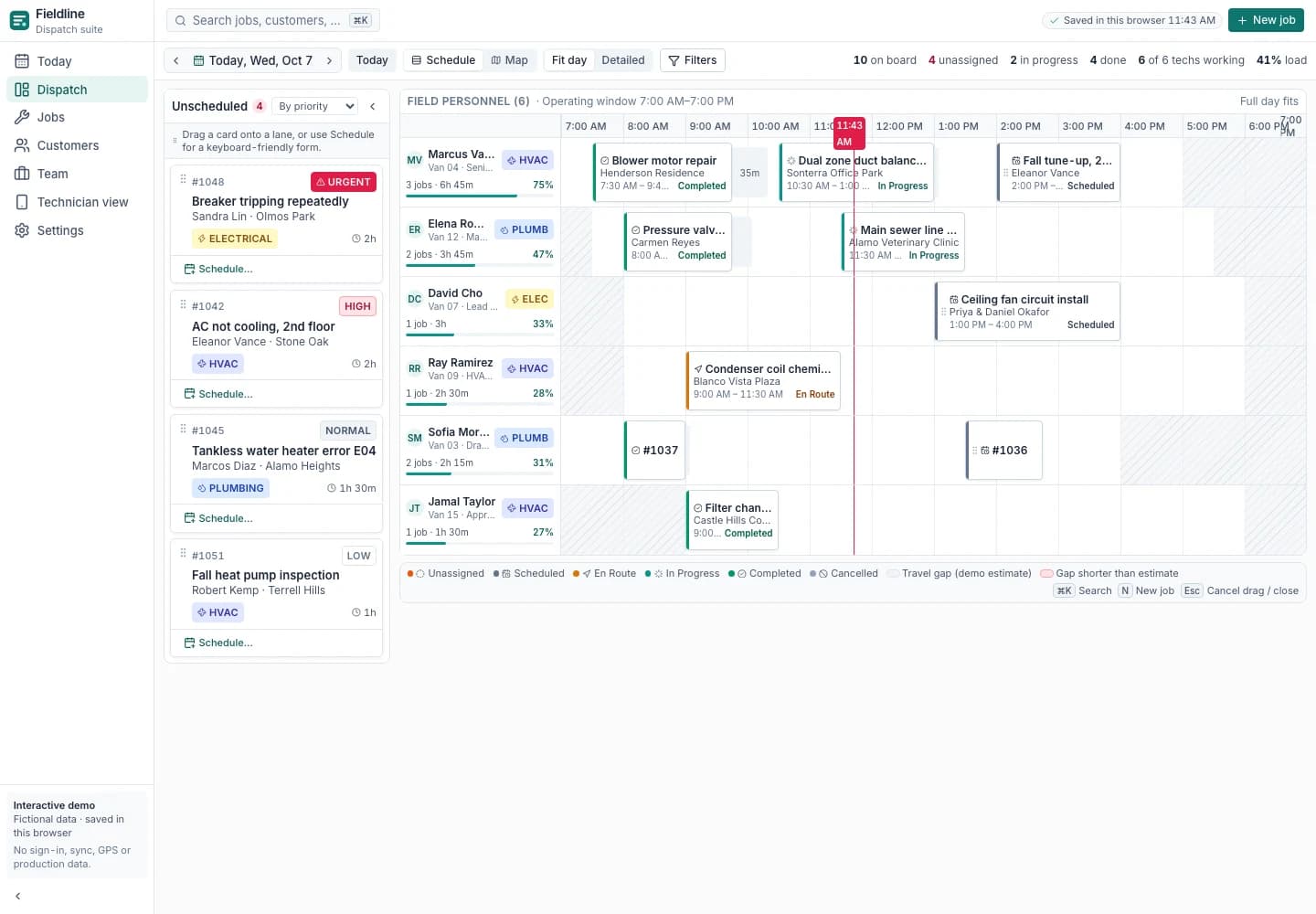
Task: Jump to Today button
Action: (372, 60)
